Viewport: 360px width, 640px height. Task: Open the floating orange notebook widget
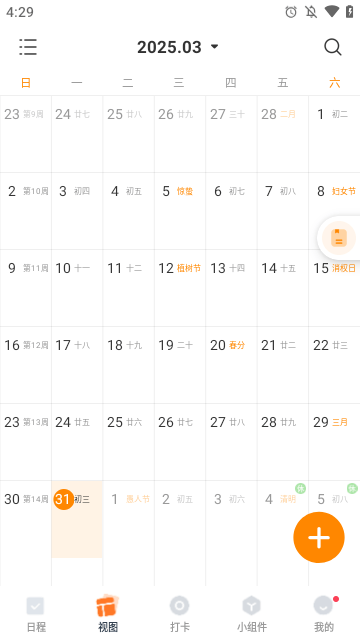coord(338,238)
